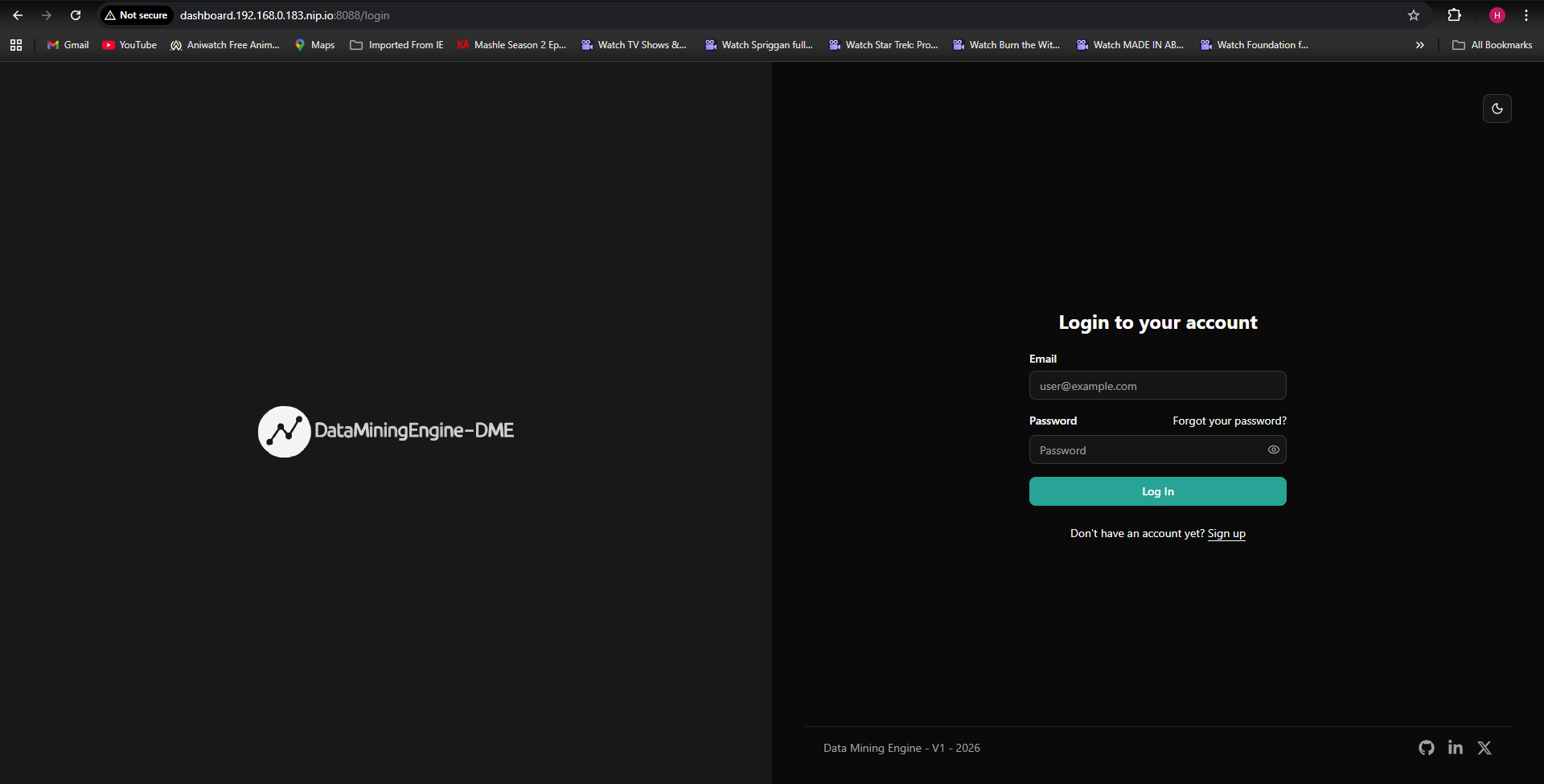Open the Gmail bookmark

pos(68,45)
